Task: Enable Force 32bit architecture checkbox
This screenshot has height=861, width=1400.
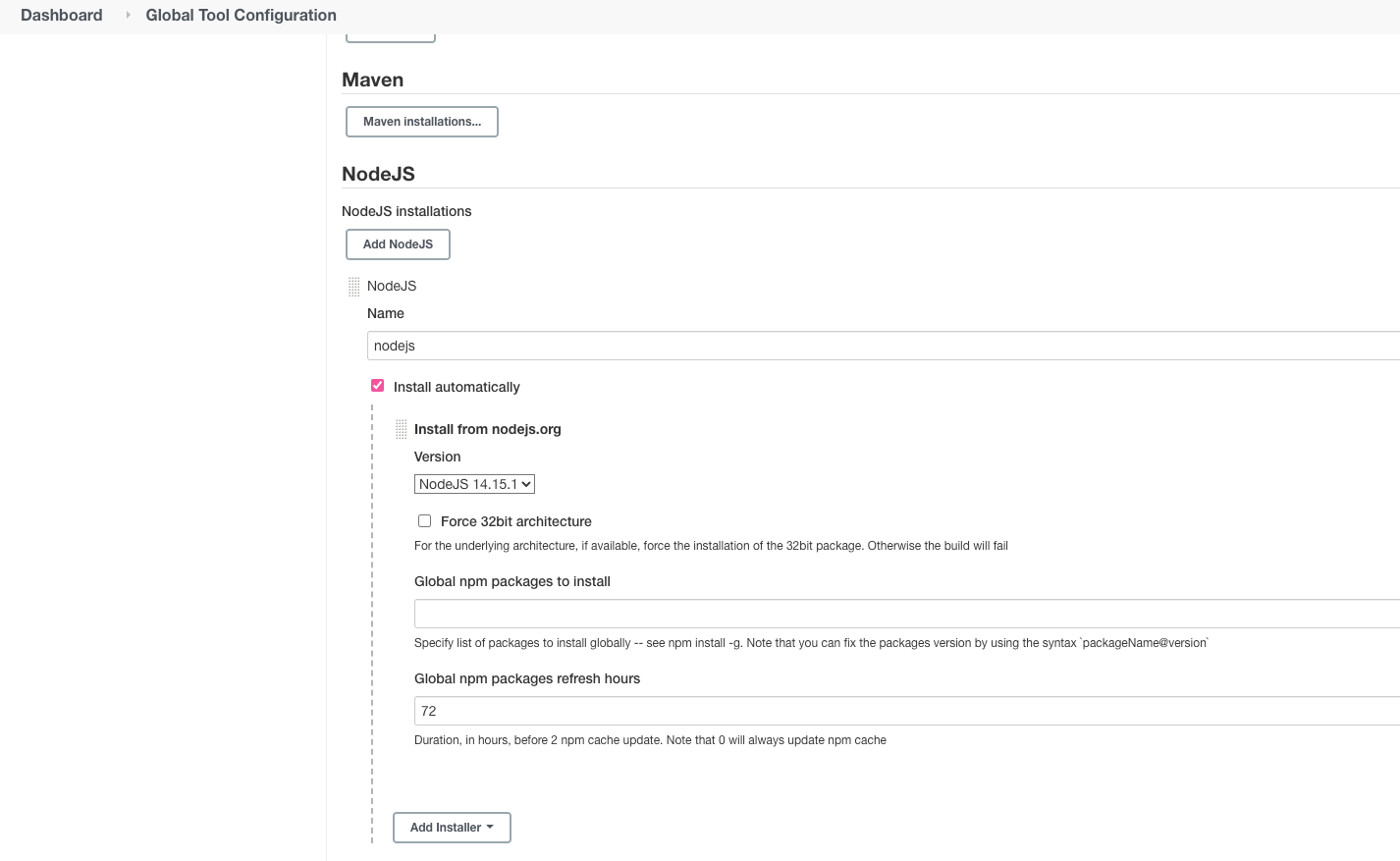Action: [x=425, y=521]
